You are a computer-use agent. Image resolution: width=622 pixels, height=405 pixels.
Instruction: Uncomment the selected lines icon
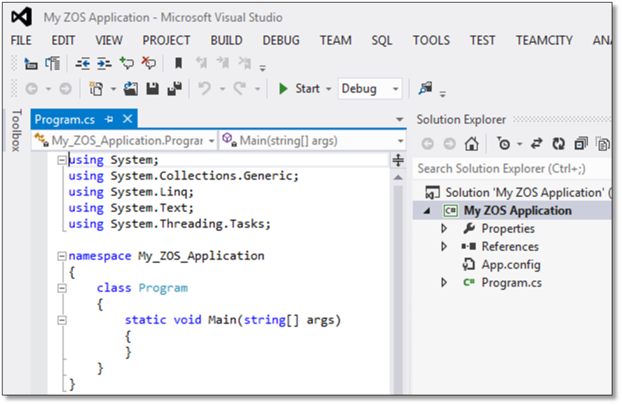pos(149,63)
